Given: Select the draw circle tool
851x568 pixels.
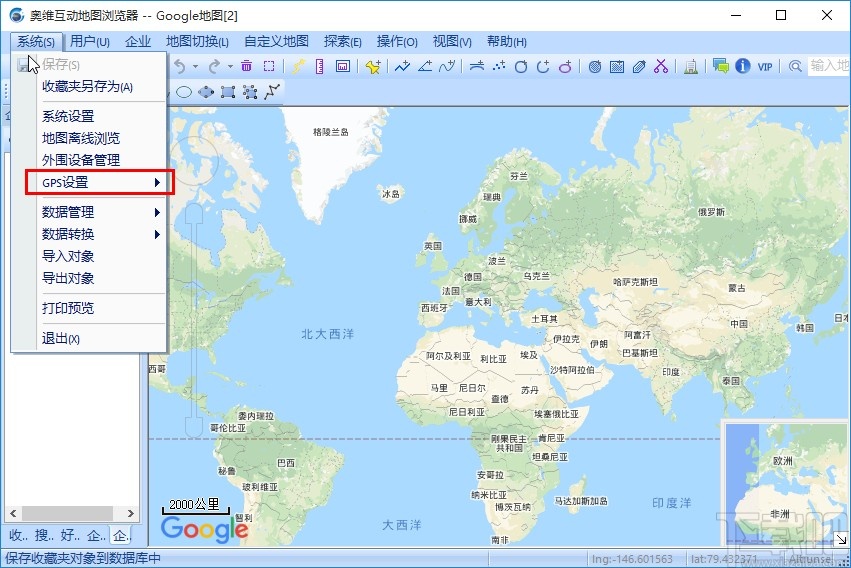Looking at the screenshot, I should 521,66.
